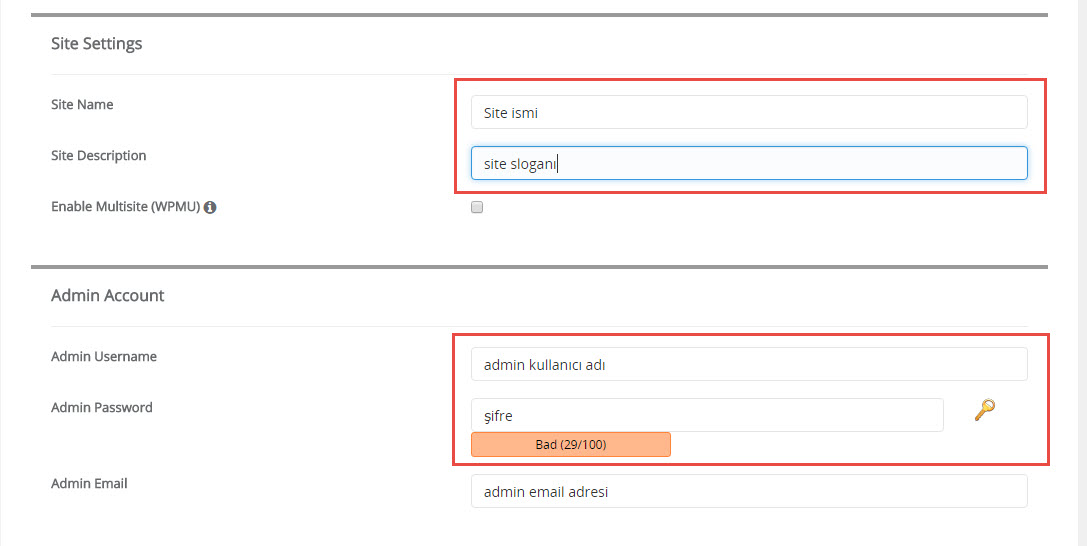Click the Admin Username label
This screenshot has width=1087, height=546.
click(x=104, y=357)
